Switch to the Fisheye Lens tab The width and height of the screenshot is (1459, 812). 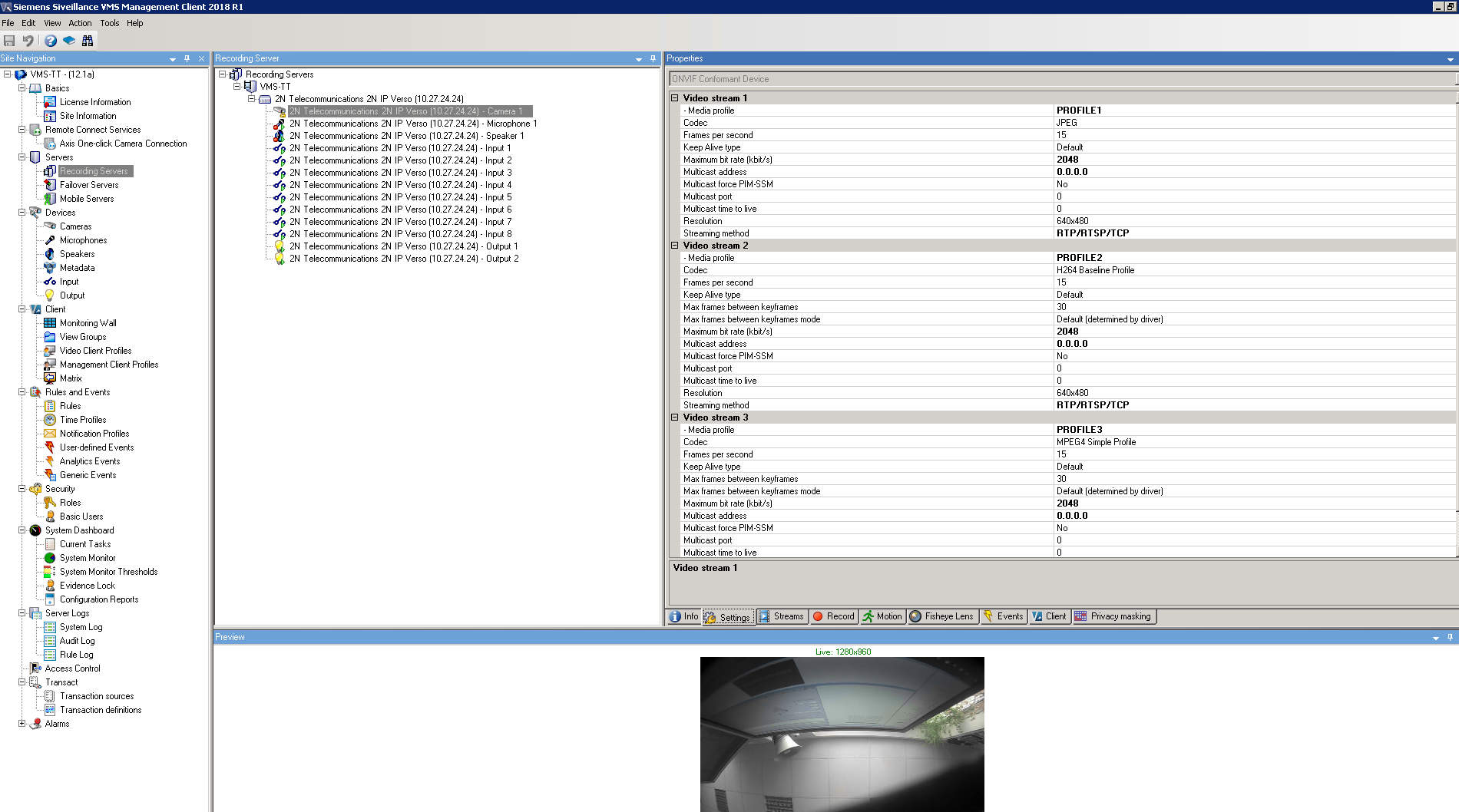942,616
